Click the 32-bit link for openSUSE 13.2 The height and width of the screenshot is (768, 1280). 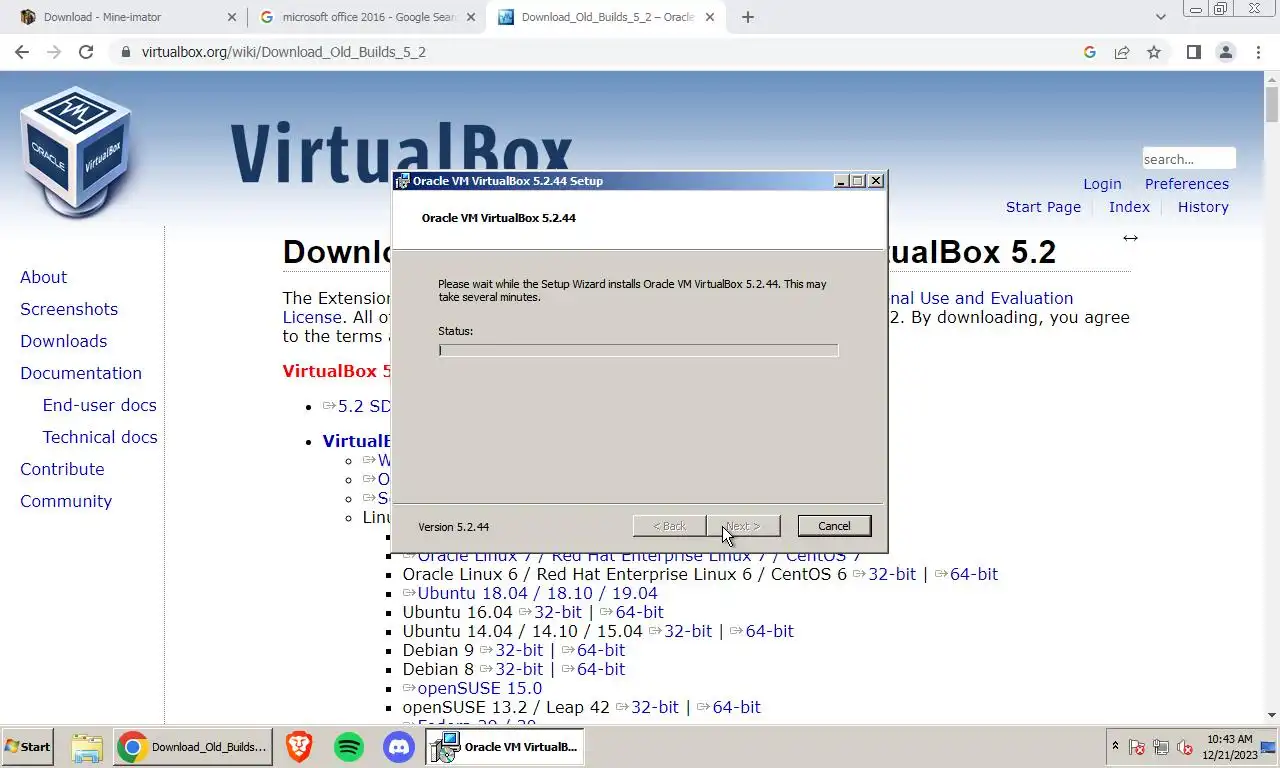point(647,707)
